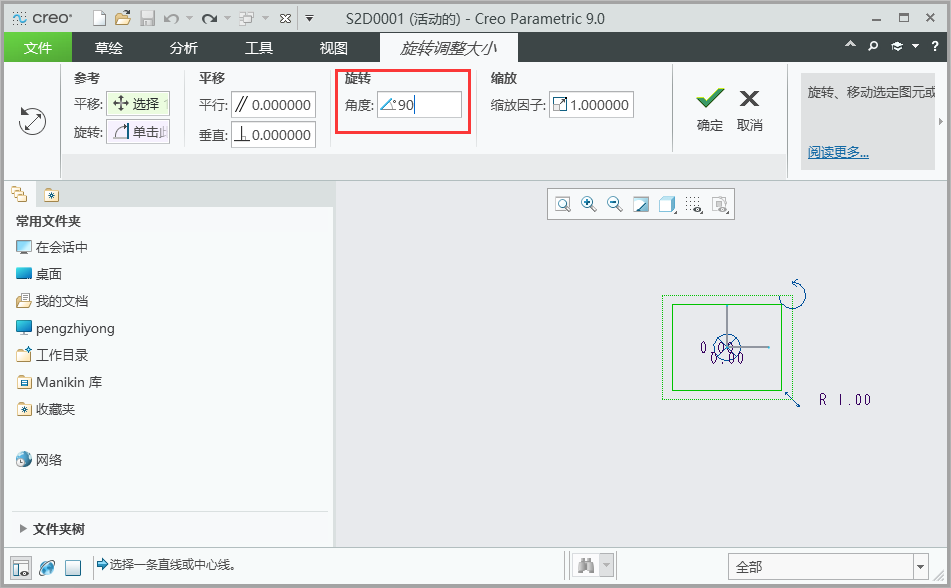Open the Redo history dropdown arrow

[227, 19]
